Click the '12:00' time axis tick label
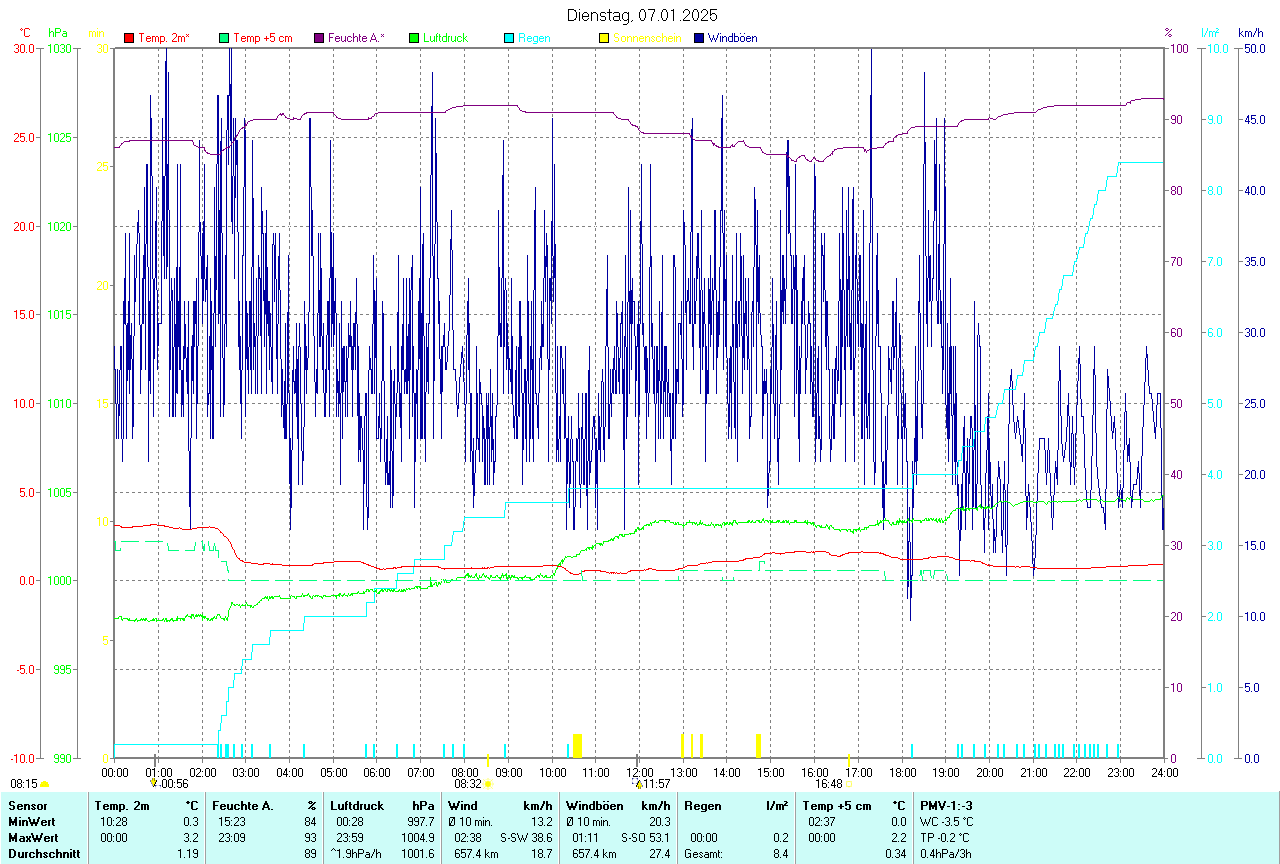 click(639, 773)
